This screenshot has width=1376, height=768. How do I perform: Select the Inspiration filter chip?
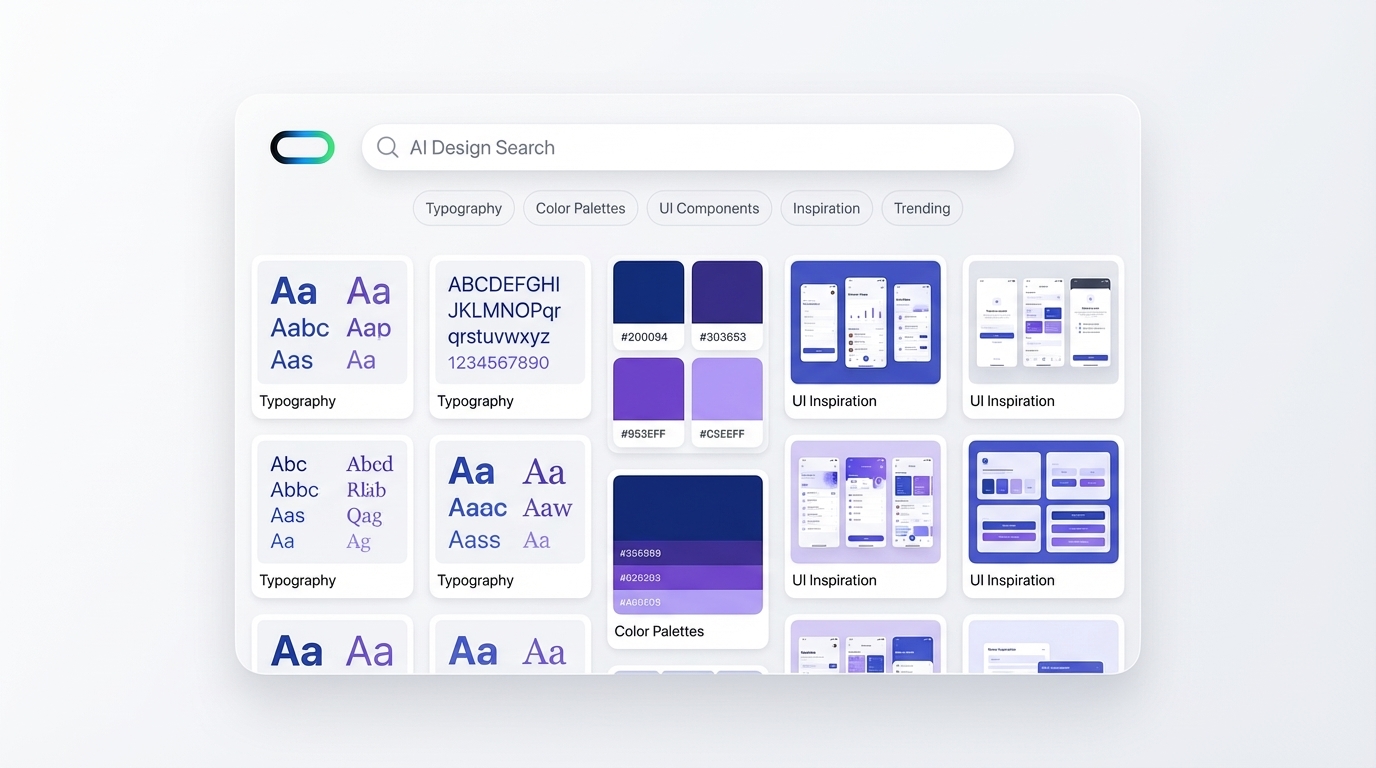click(826, 208)
